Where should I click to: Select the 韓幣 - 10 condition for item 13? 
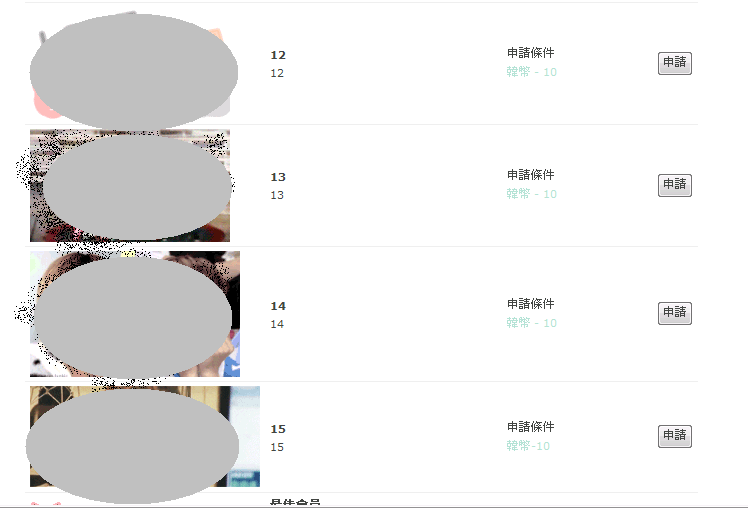click(531, 194)
